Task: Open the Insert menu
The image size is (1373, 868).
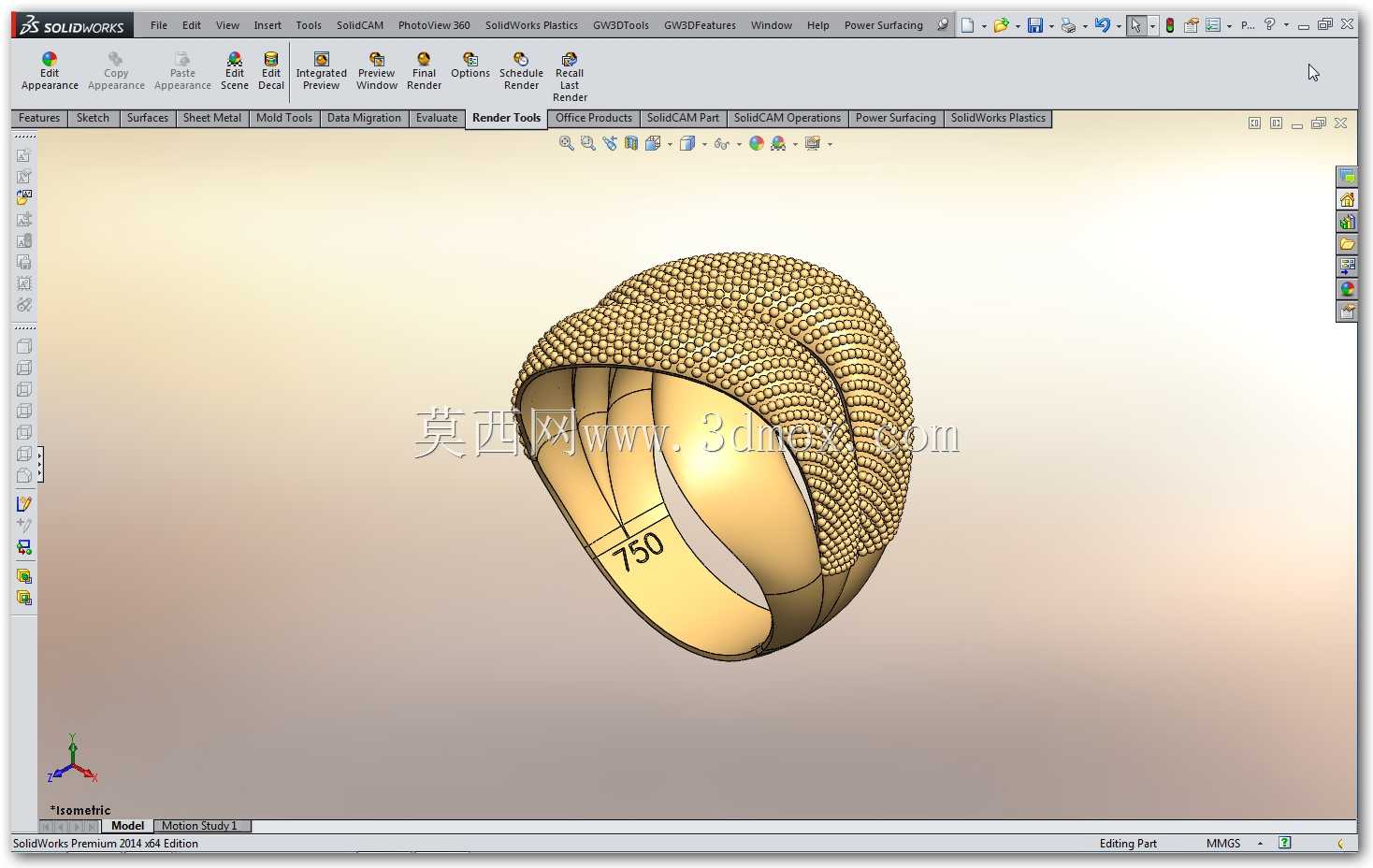Action: point(267,25)
